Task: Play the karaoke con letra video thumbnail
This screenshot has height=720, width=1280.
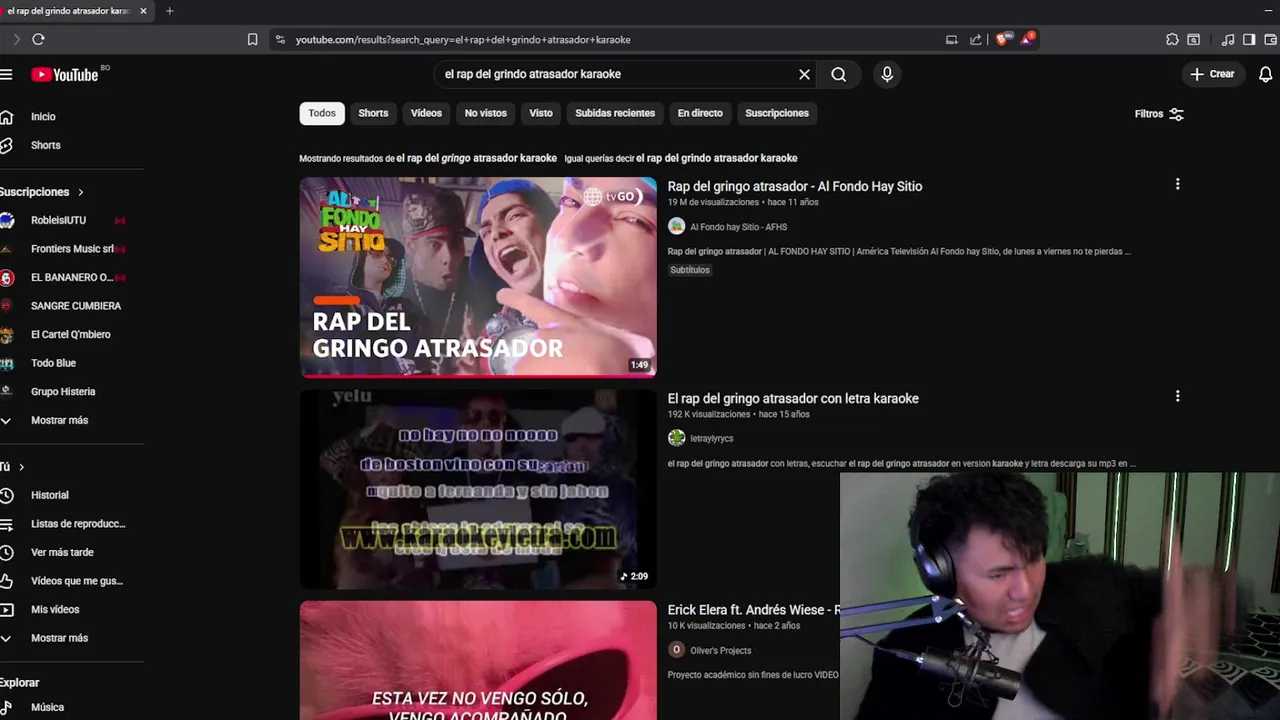Action: tap(478, 489)
